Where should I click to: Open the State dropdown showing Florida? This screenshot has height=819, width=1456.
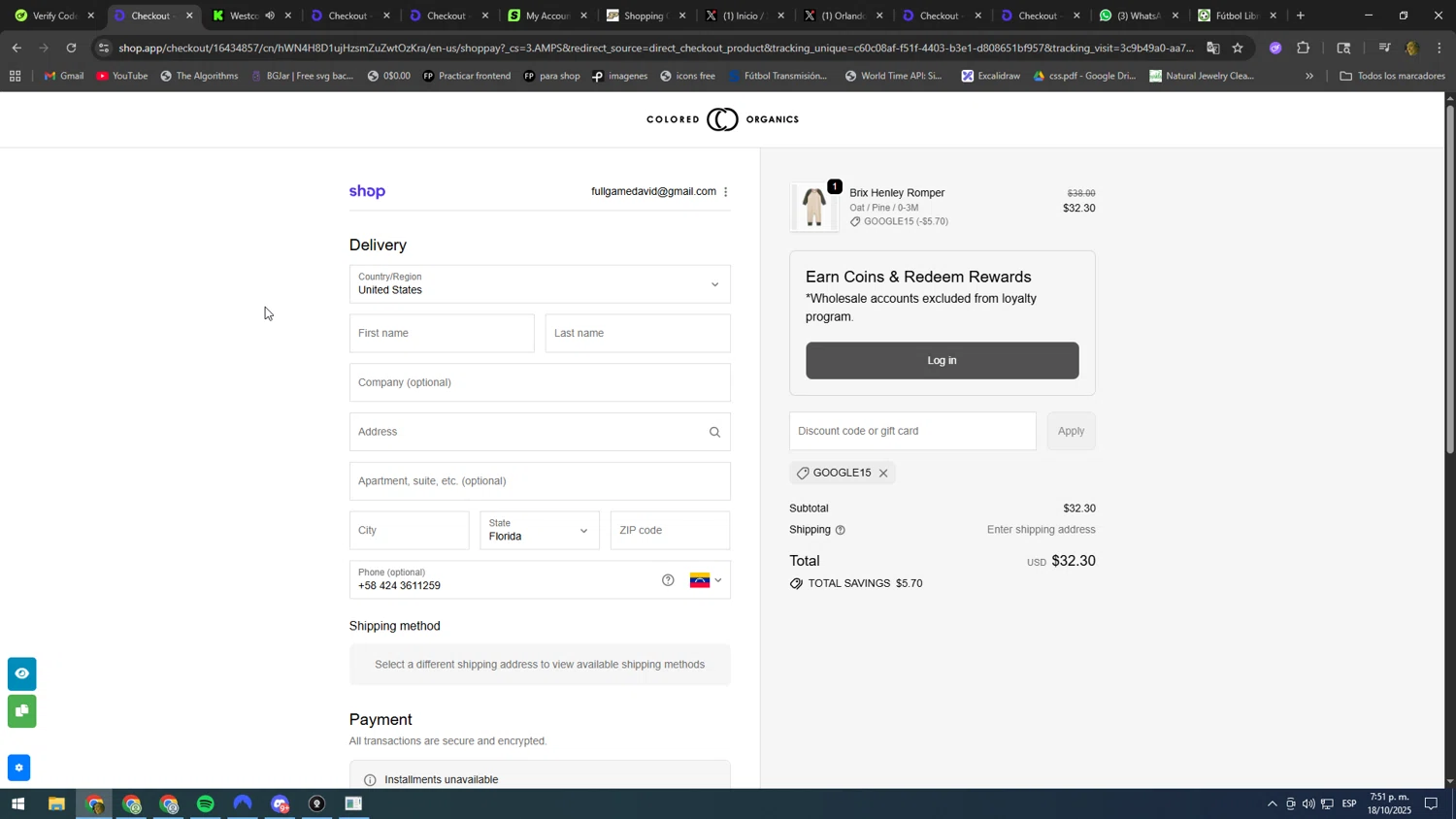click(x=540, y=531)
